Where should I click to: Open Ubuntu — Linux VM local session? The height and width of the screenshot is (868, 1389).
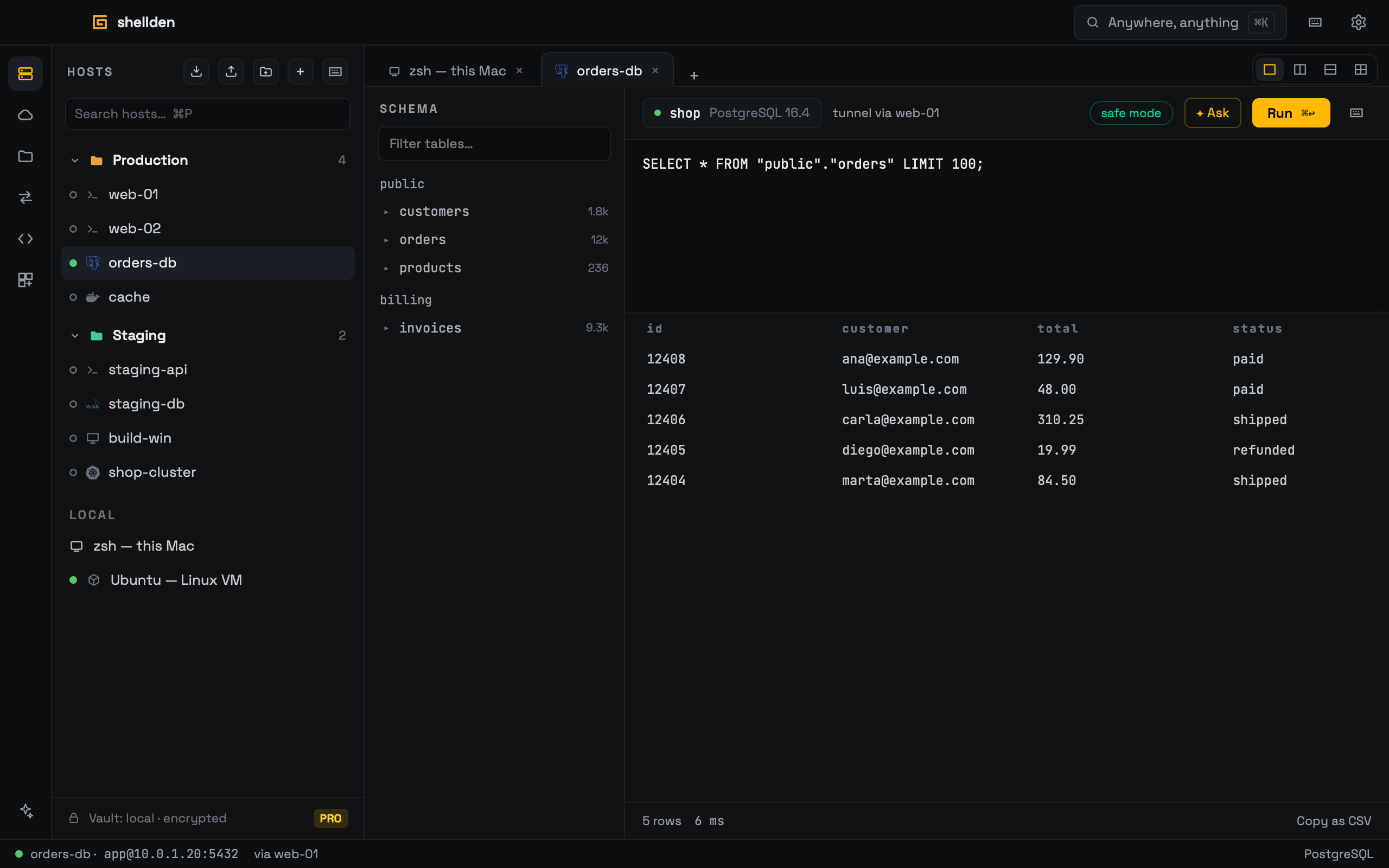208,580
